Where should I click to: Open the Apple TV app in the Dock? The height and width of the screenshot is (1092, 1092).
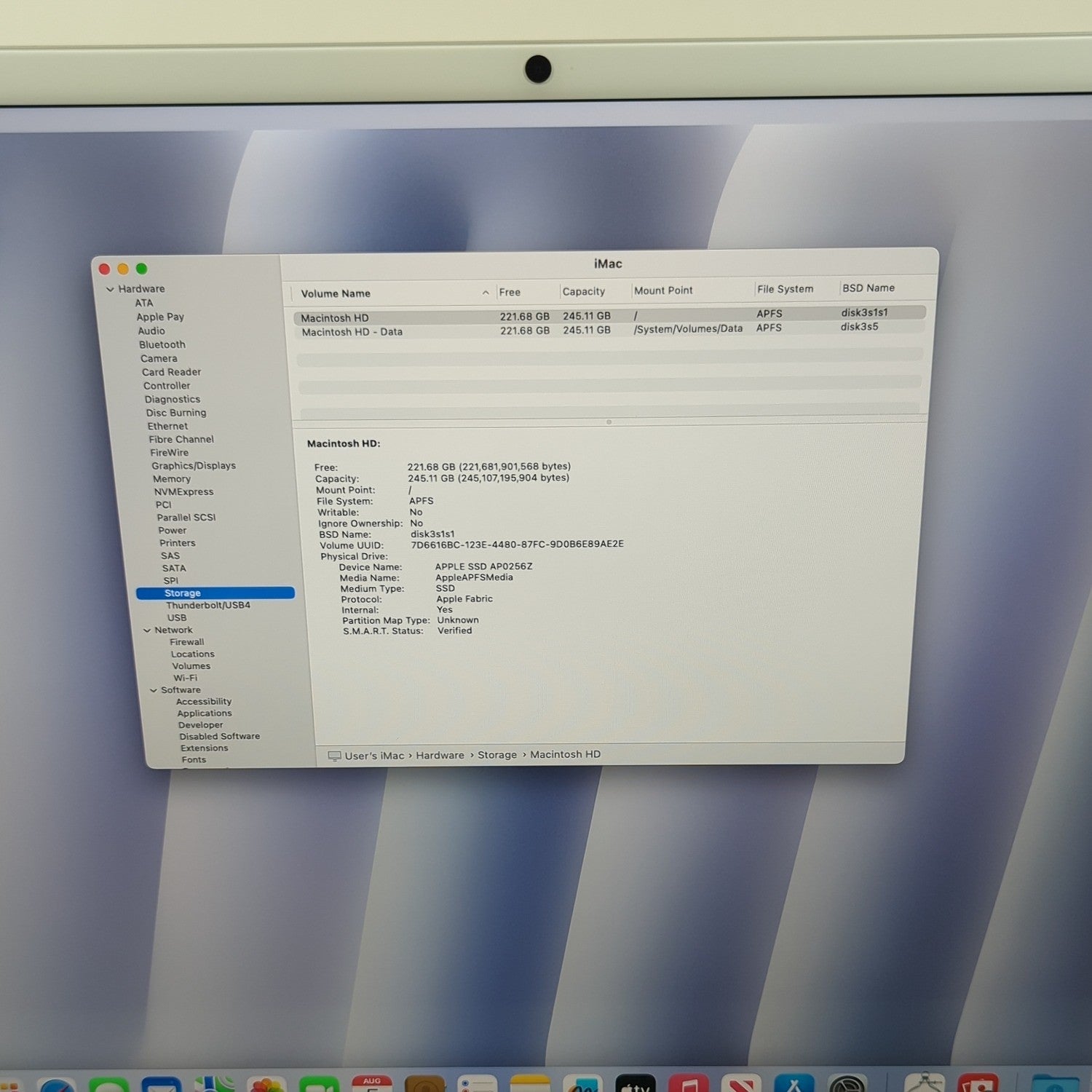(x=636, y=1083)
